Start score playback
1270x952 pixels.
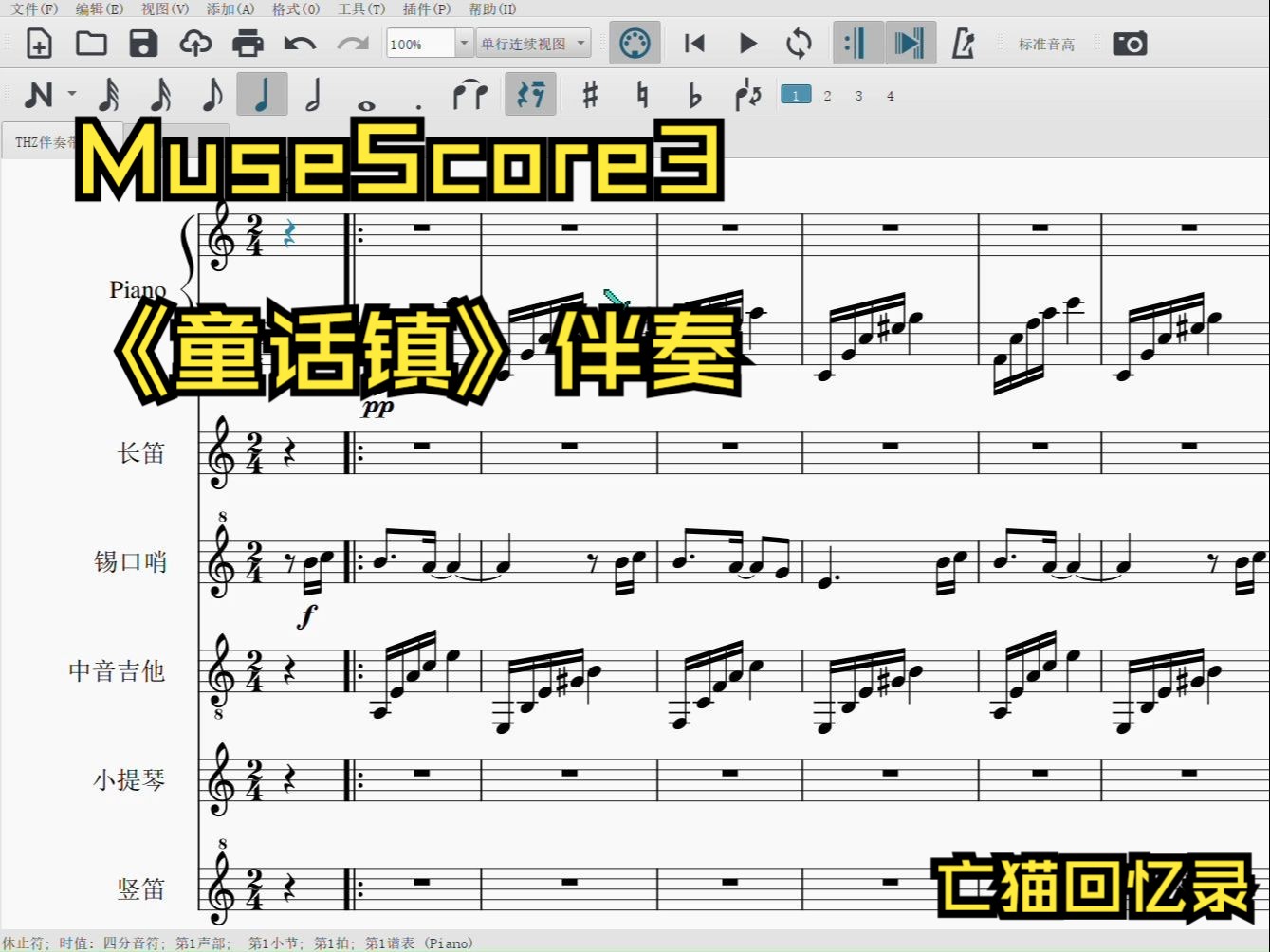(x=747, y=44)
